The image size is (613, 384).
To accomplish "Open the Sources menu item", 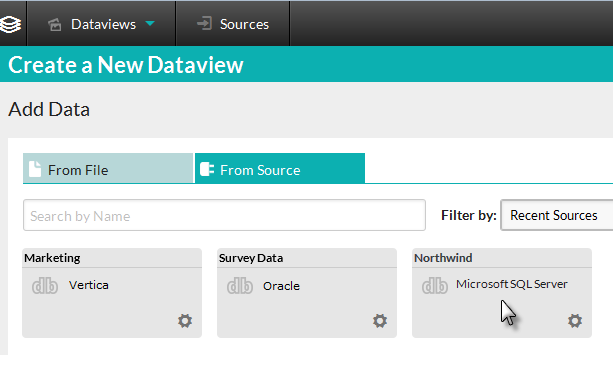I will coord(233,24).
